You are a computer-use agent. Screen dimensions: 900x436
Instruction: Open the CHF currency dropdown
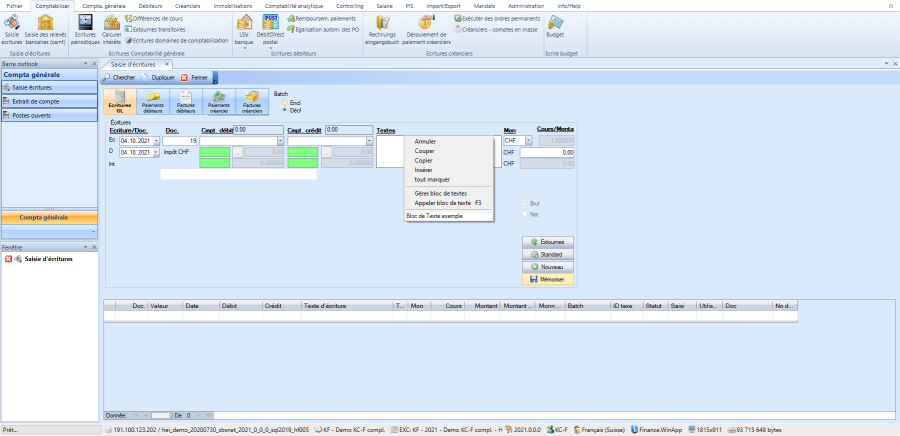[529, 141]
